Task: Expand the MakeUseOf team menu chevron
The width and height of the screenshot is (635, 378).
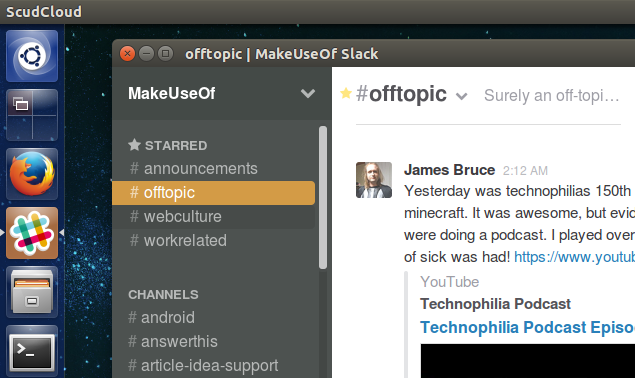Action: (x=308, y=94)
